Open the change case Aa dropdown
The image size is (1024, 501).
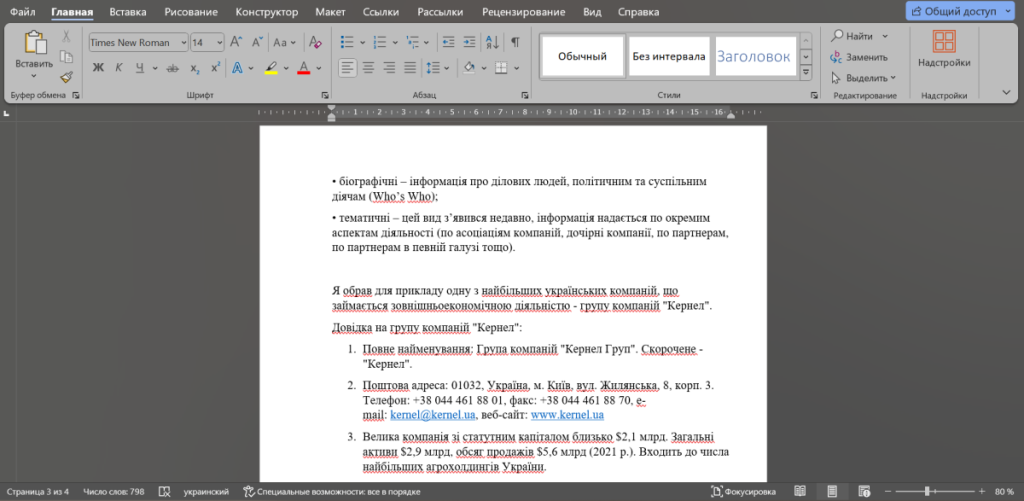pos(284,42)
